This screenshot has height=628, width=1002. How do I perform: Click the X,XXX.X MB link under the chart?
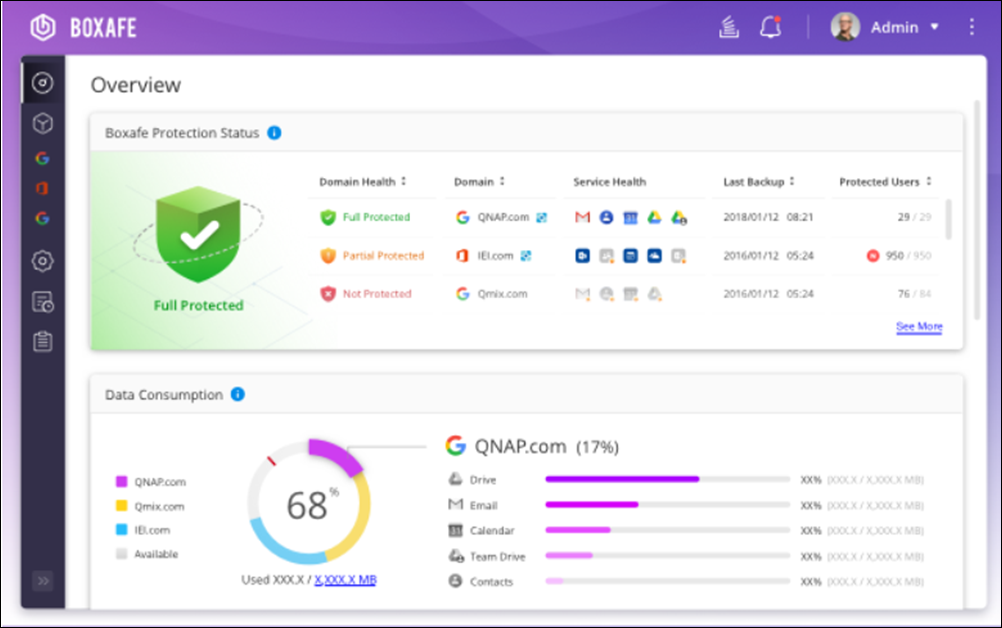click(345, 579)
